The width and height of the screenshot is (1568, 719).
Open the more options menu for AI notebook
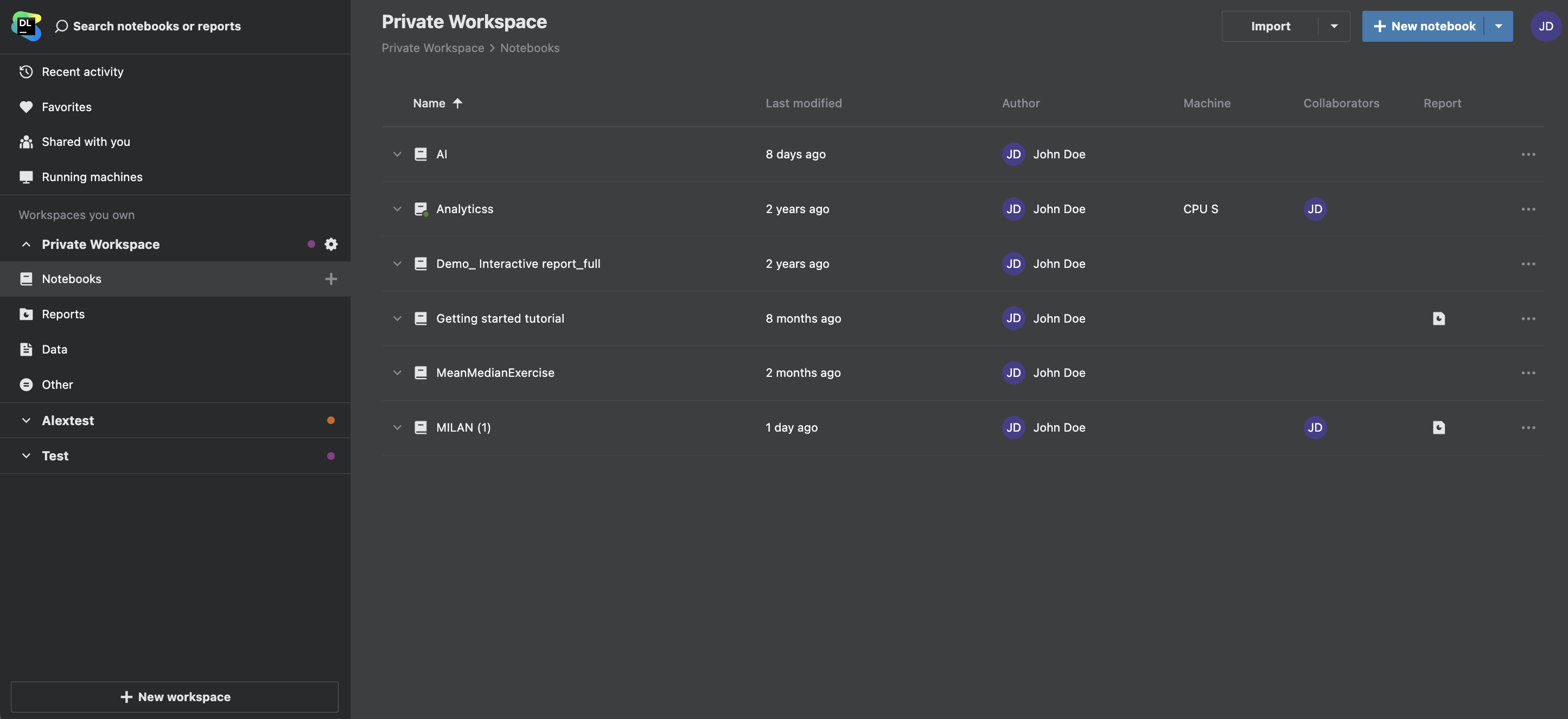coord(1528,154)
